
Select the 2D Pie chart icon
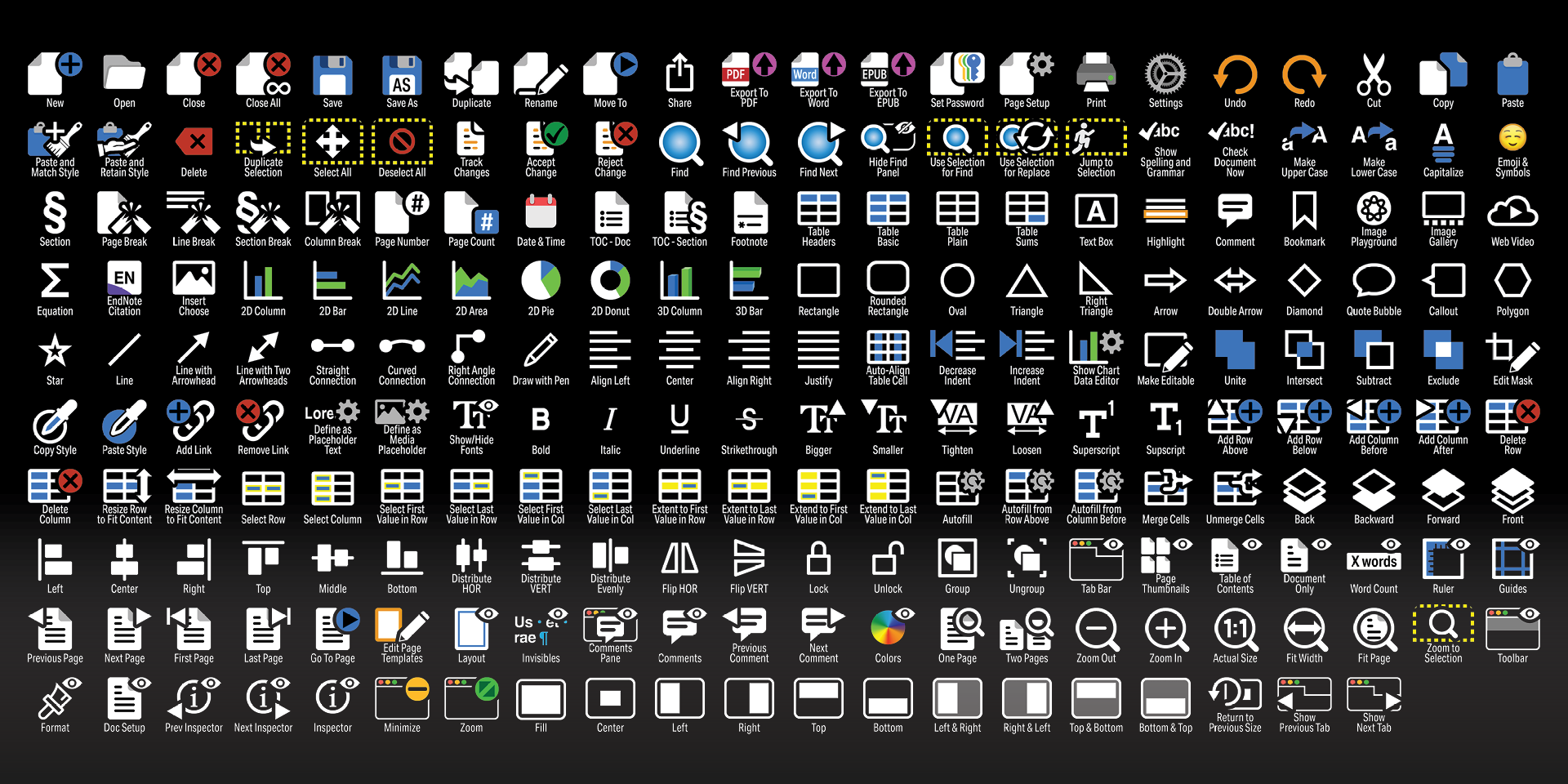click(x=541, y=281)
